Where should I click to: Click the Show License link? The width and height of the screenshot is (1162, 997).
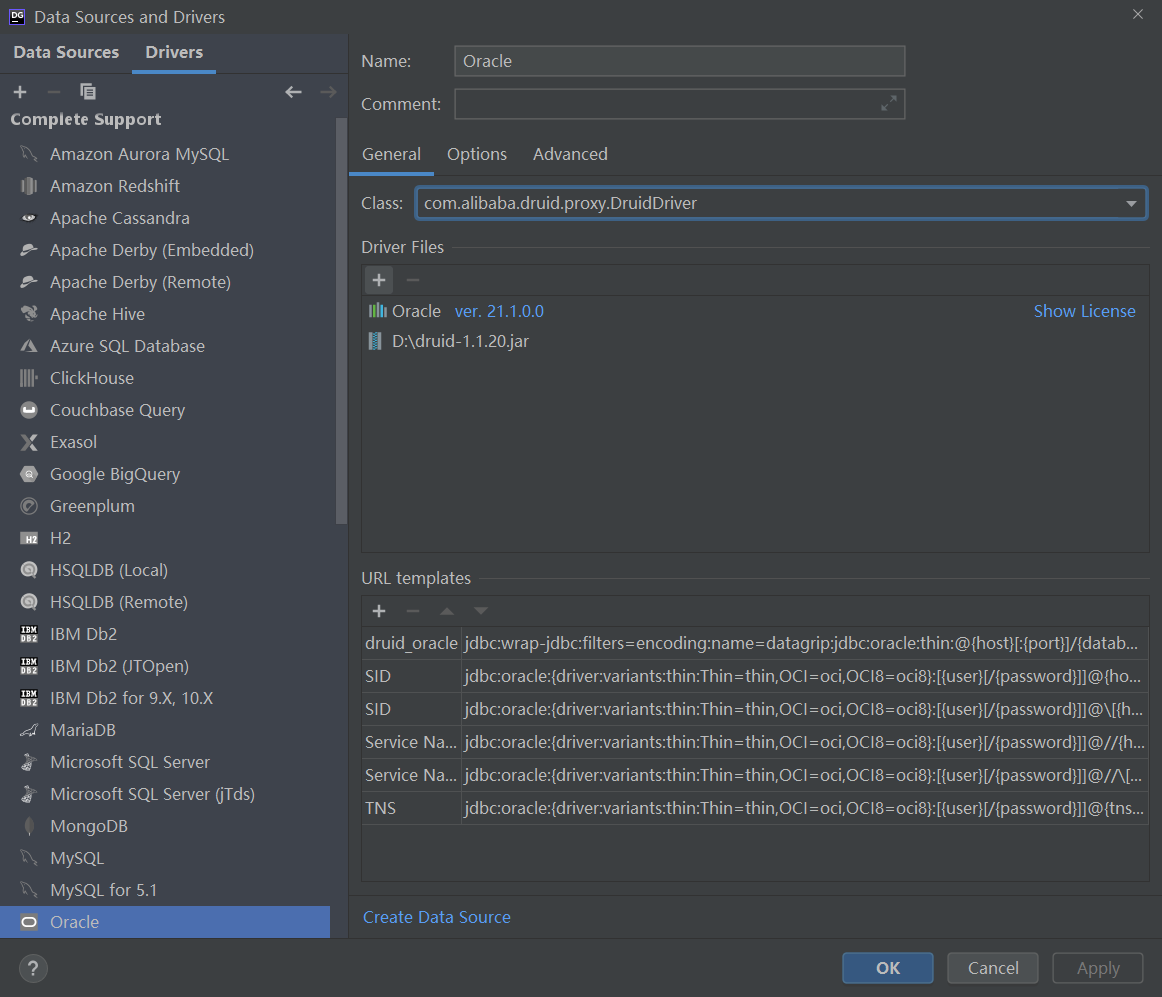pyautogui.click(x=1085, y=311)
